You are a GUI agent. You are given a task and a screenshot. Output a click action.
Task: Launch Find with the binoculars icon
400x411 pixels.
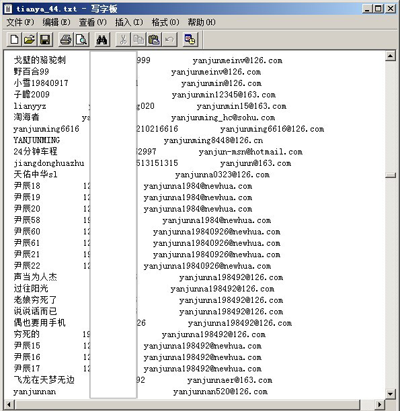coord(102,40)
